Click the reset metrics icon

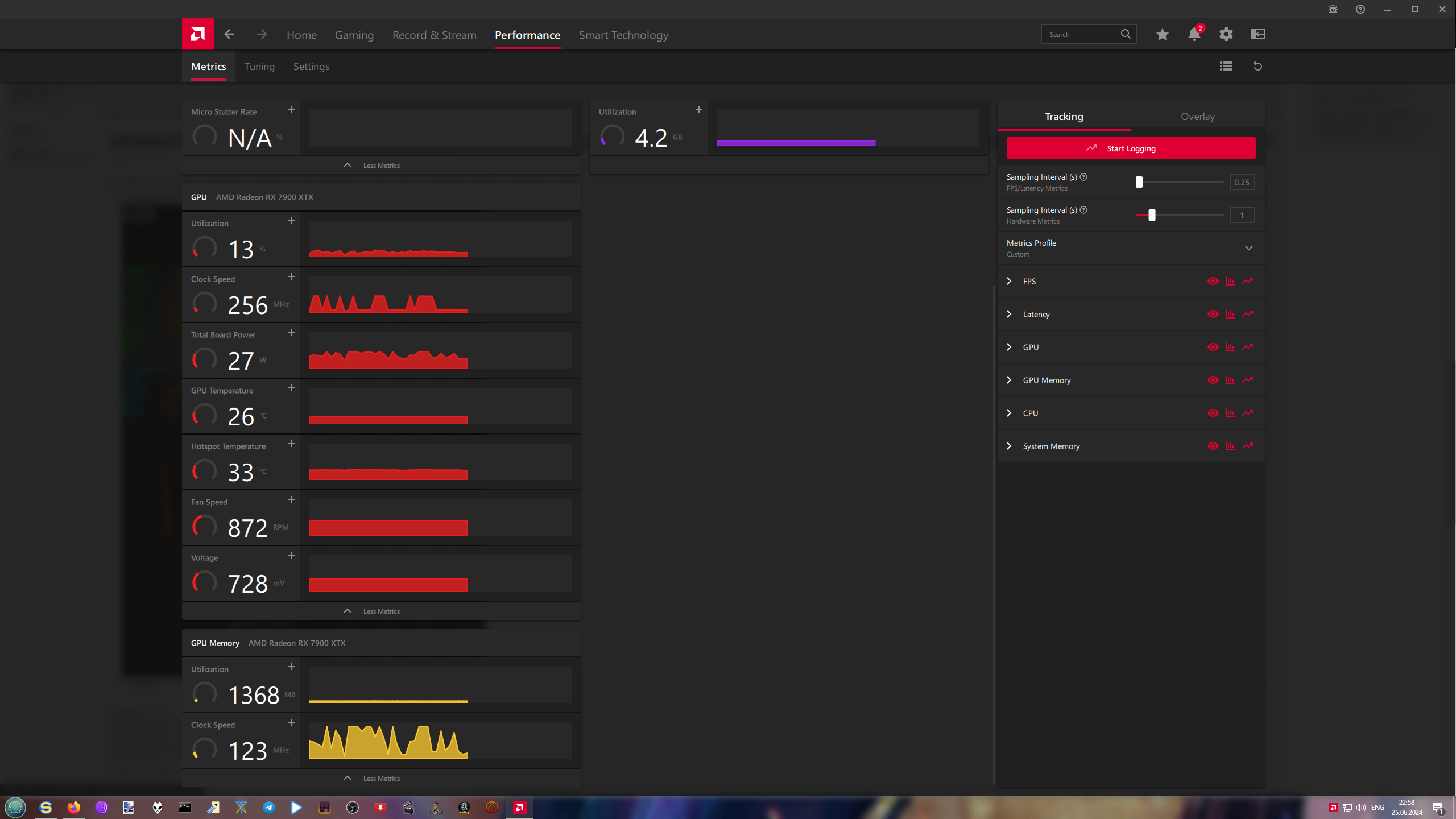tap(1258, 66)
